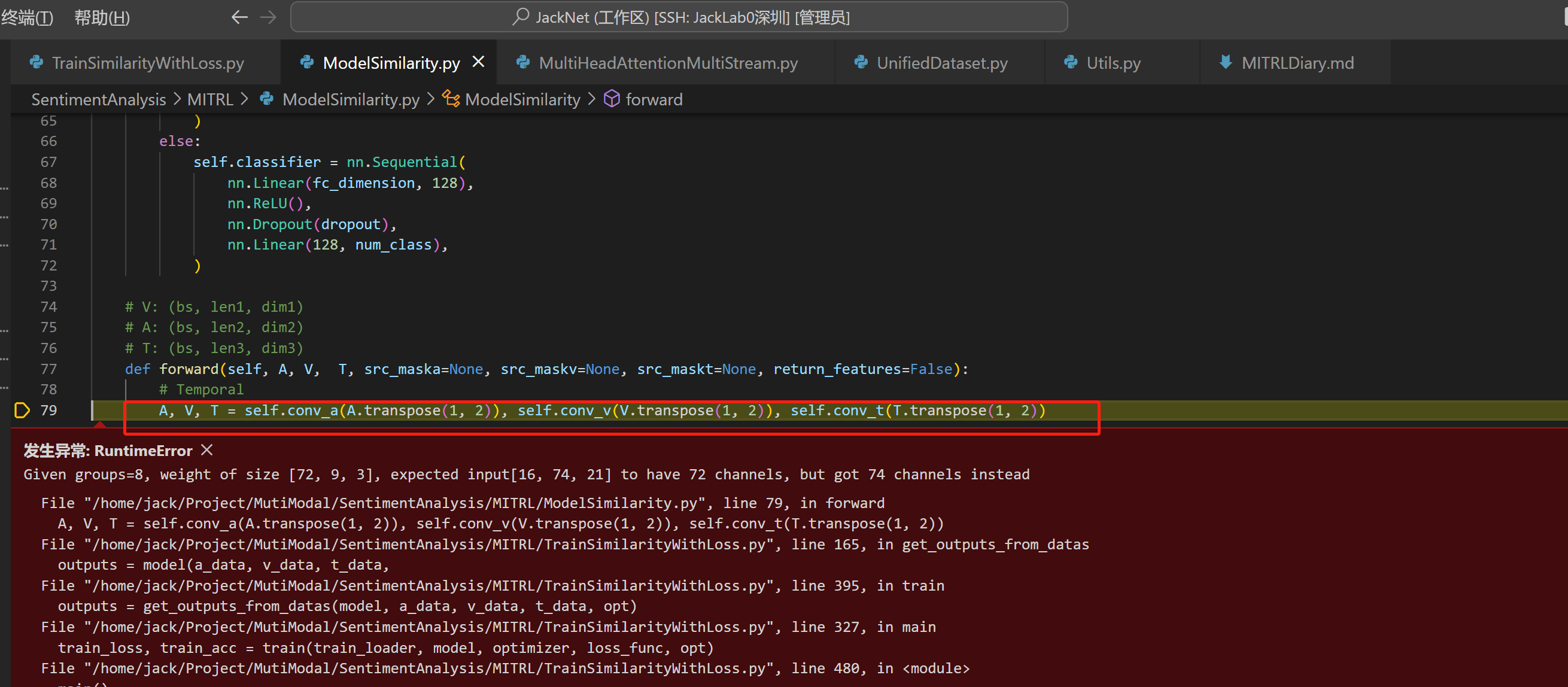Click the JackNet workspace search box
This screenshot has width=1568, height=687.
coord(679,17)
